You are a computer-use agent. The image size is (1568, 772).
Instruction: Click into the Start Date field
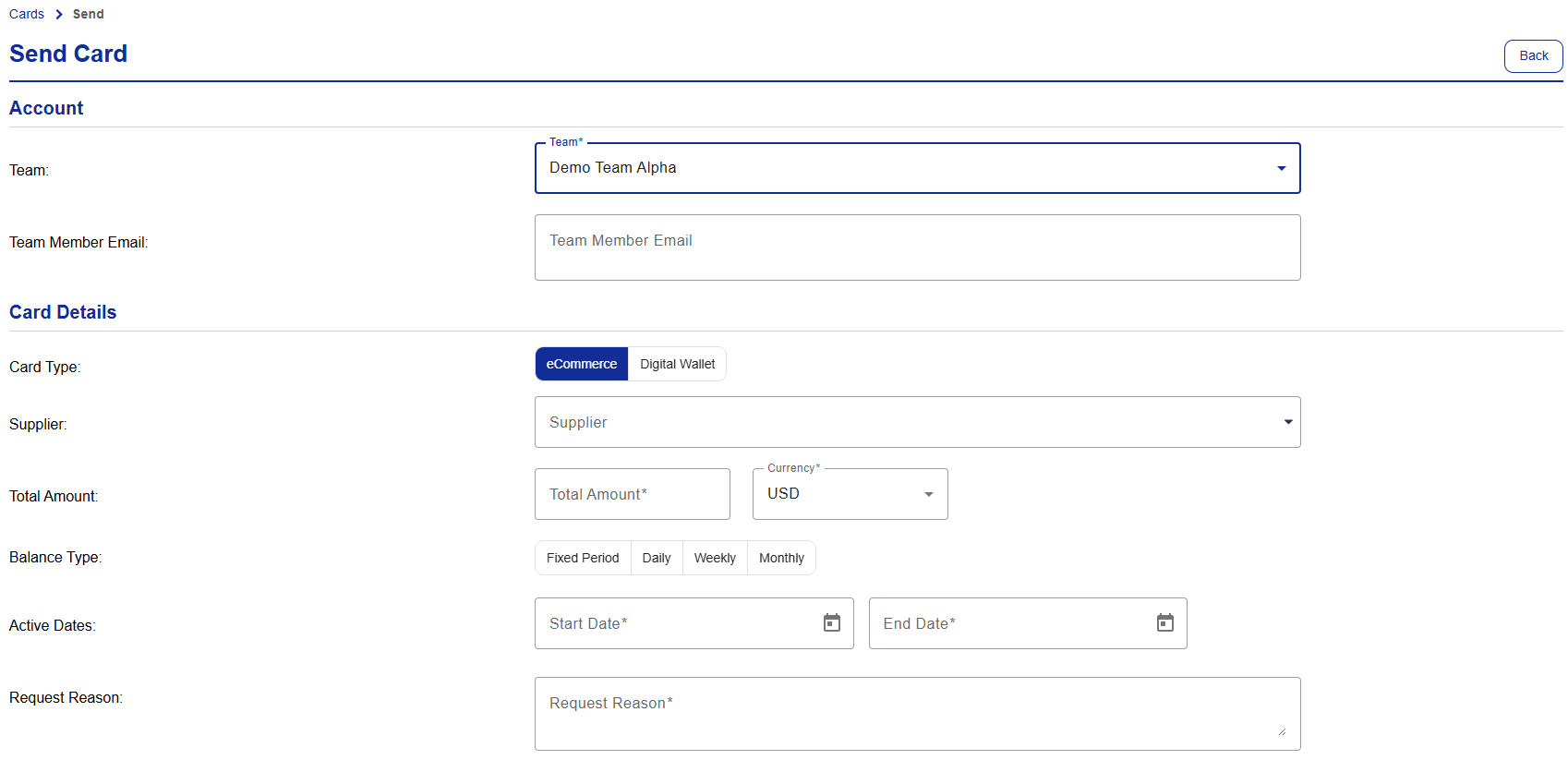click(x=694, y=623)
